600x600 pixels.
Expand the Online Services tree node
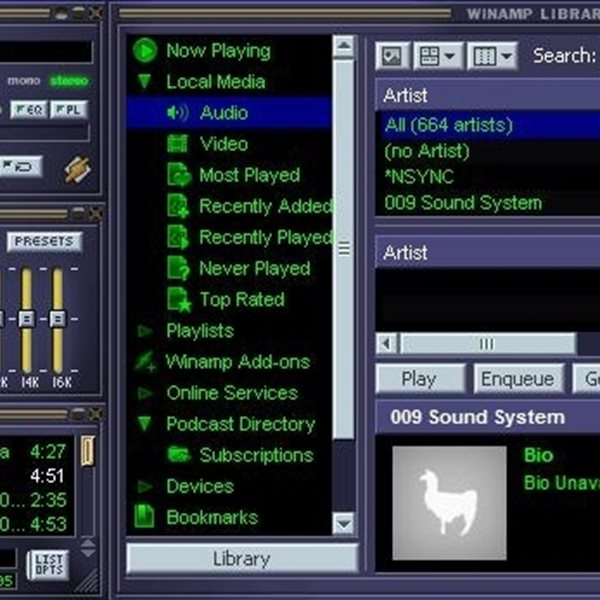tap(145, 393)
